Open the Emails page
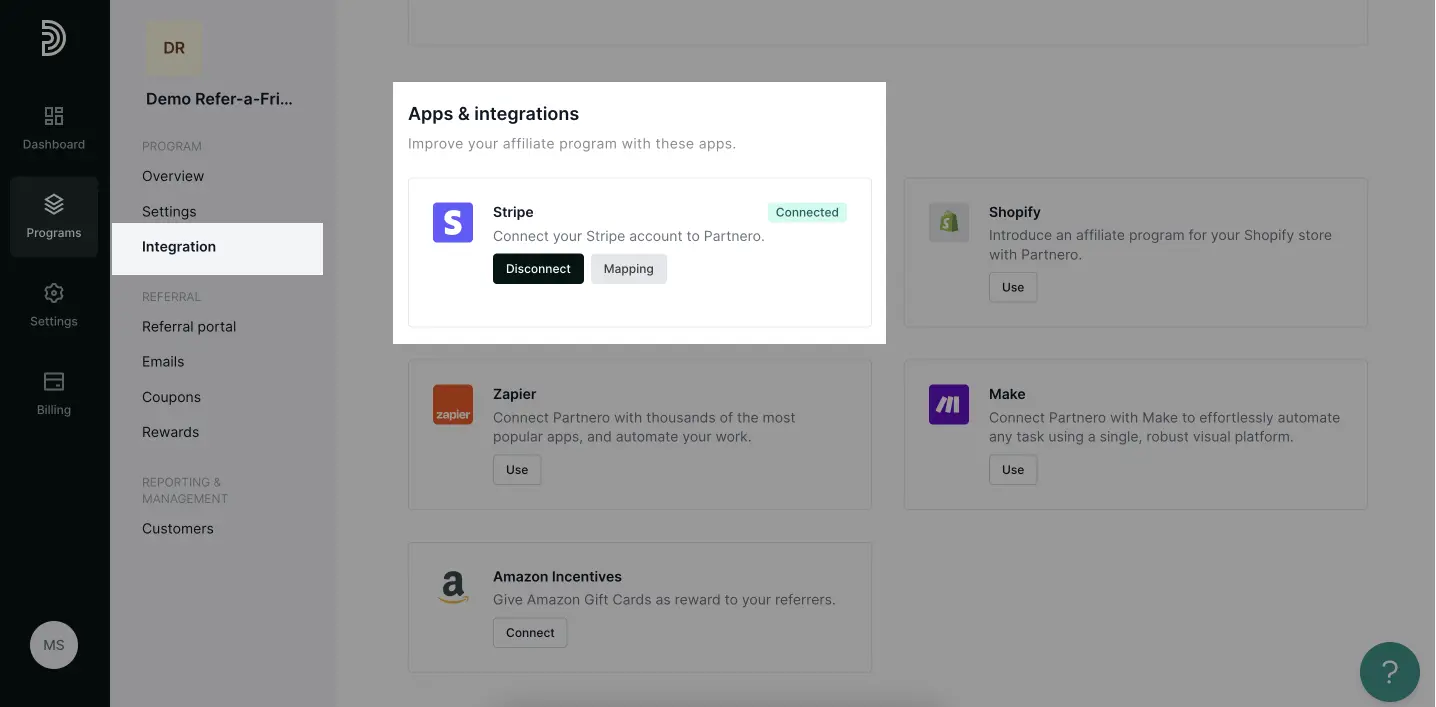This screenshot has height=707, width=1436. [163, 362]
